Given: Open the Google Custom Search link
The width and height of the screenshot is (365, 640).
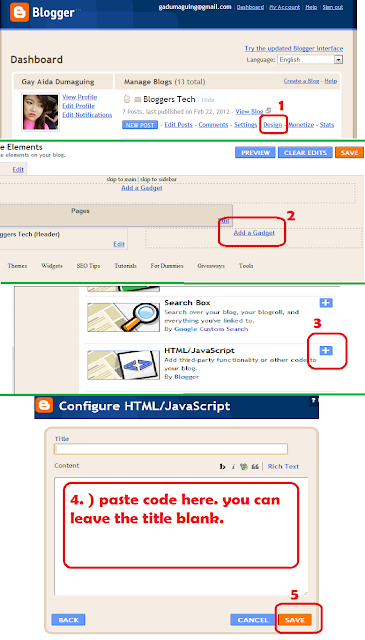Looking at the screenshot, I should point(211,329).
